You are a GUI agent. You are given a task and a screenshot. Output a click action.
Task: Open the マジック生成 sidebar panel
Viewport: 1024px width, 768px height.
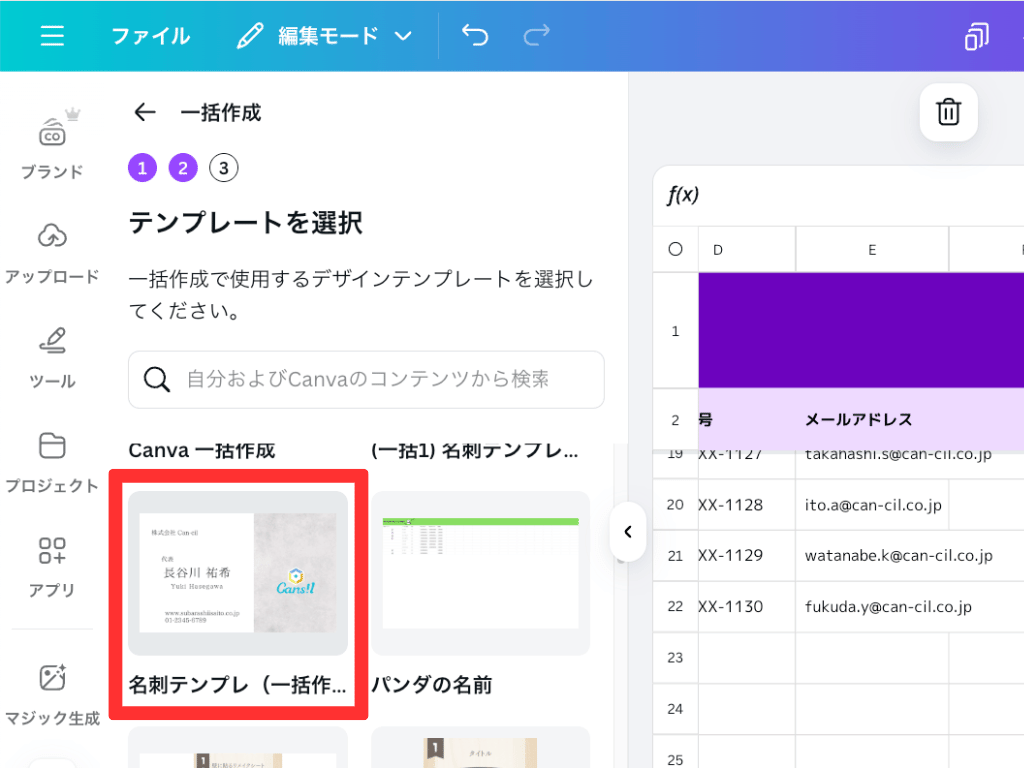point(52,696)
